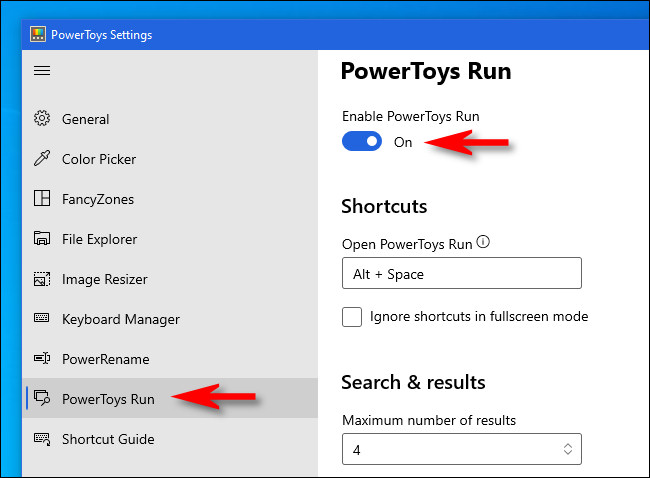Open the Keyboard Manager settings page
This screenshot has height=478, width=650.
tap(120, 319)
